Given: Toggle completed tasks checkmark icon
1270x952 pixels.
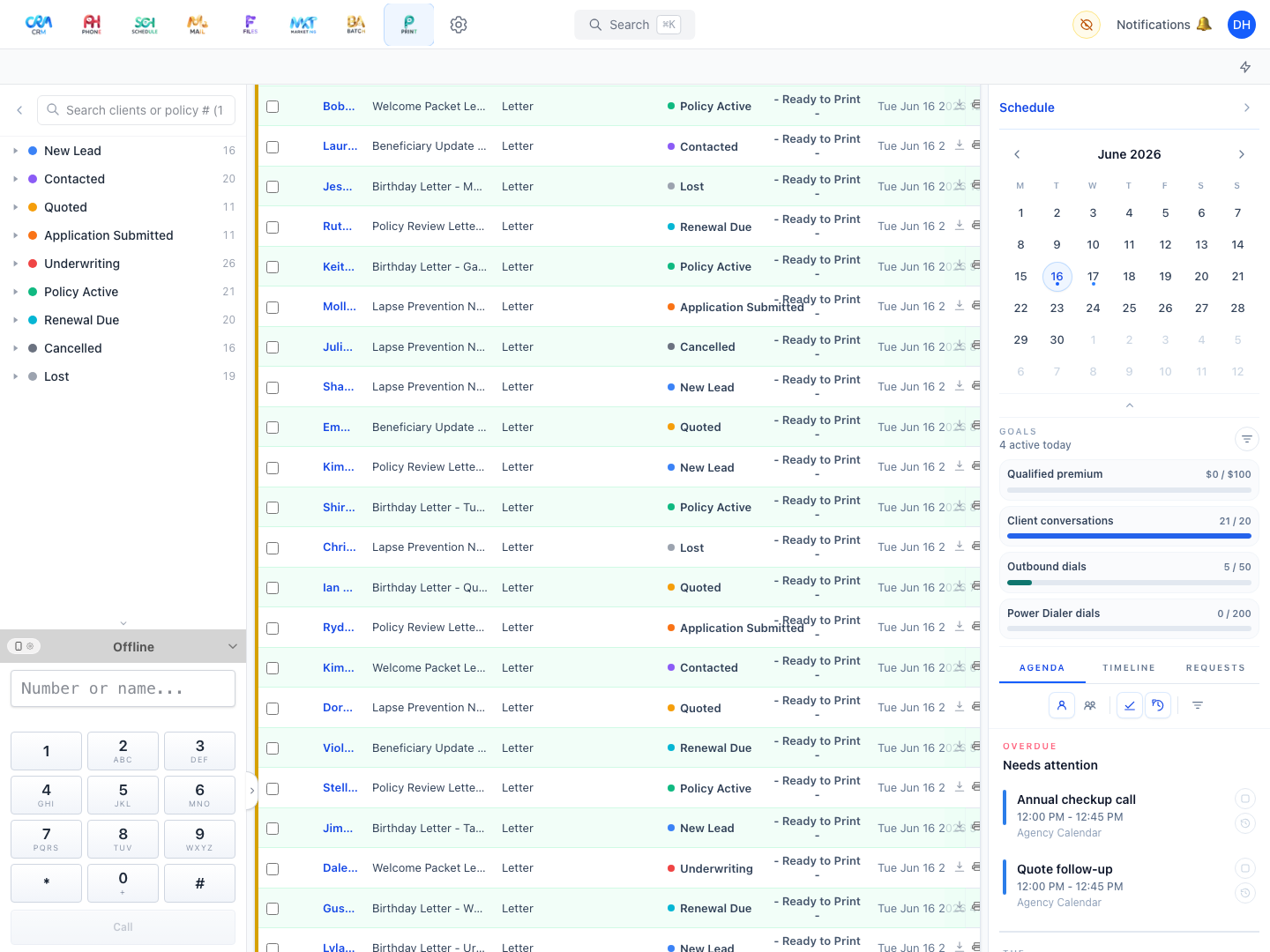Looking at the screenshot, I should (x=1130, y=705).
